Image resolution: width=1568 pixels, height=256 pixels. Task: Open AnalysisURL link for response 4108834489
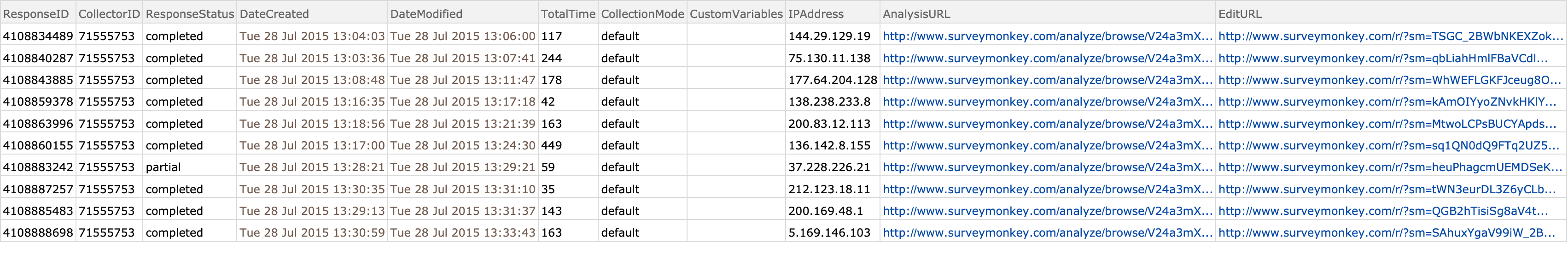point(1047,36)
